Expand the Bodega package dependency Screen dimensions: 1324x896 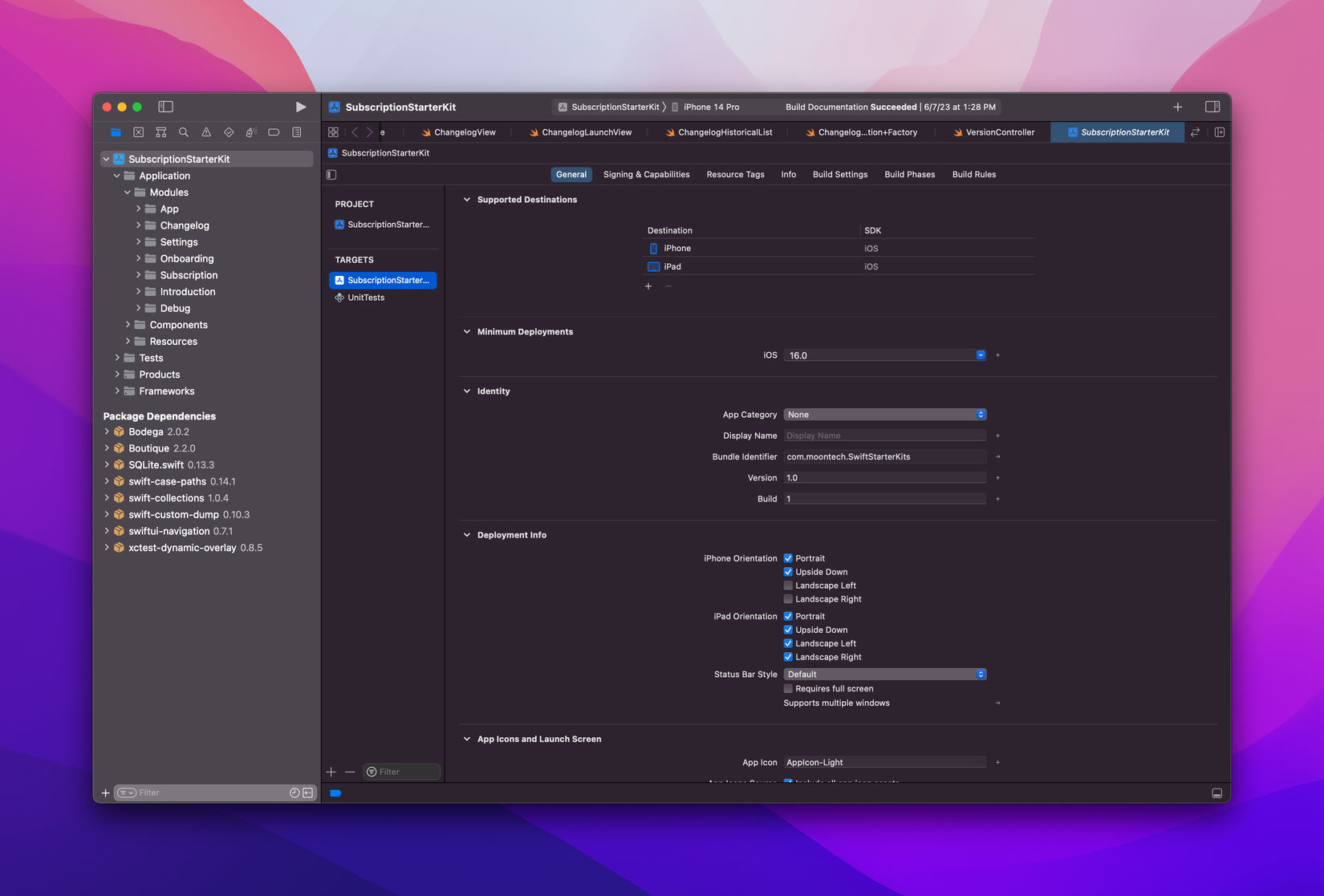click(107, 432)
